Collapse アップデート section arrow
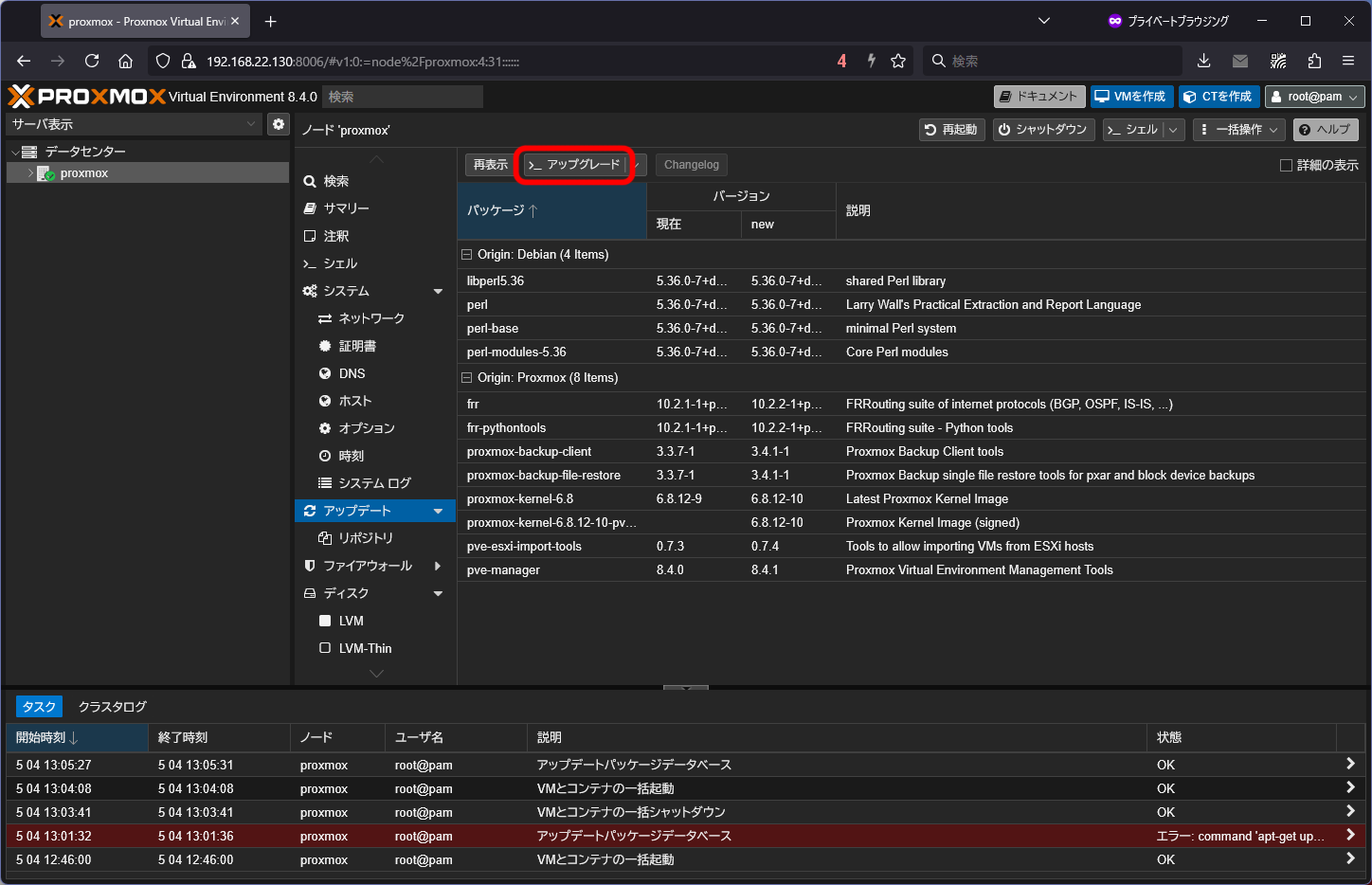Viewport: 1372px width, 885px height. pos(438,511)
